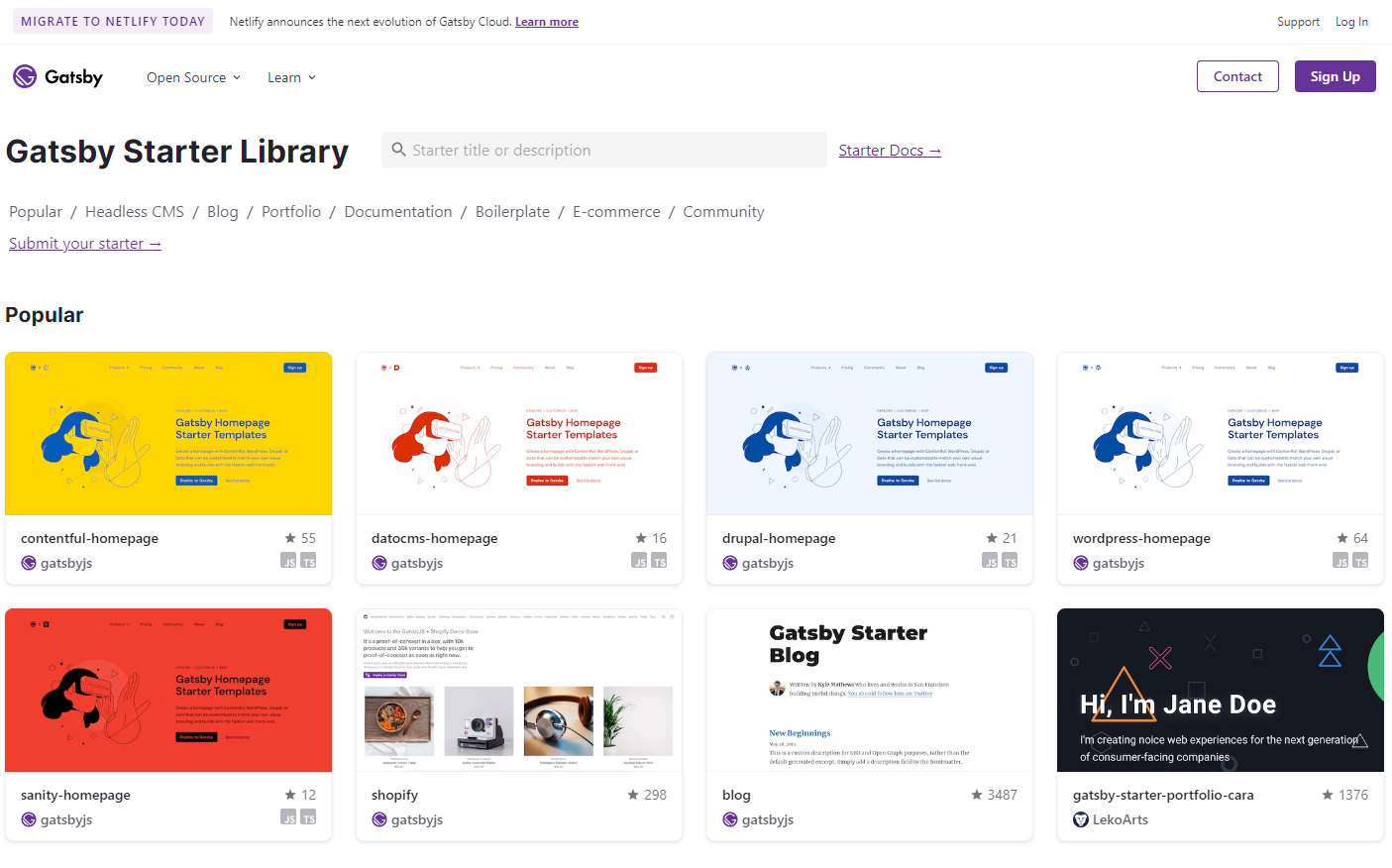
Task: Click Learn more in announcement banner
Action: coord(547,22)
